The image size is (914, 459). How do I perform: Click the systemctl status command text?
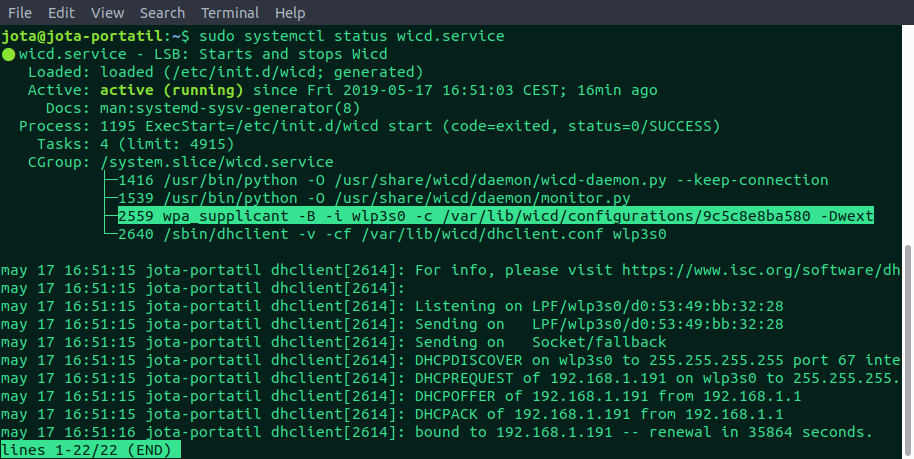click(351, 36)
